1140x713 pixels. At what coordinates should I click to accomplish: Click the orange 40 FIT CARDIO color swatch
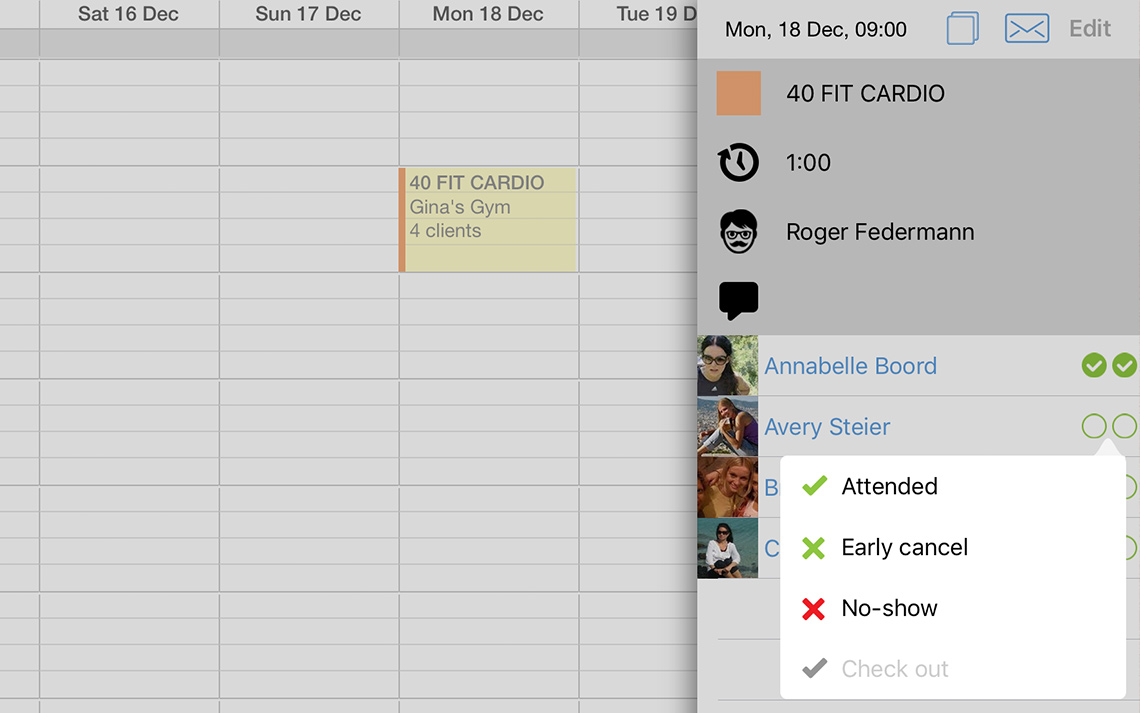[x=739, y=93]
